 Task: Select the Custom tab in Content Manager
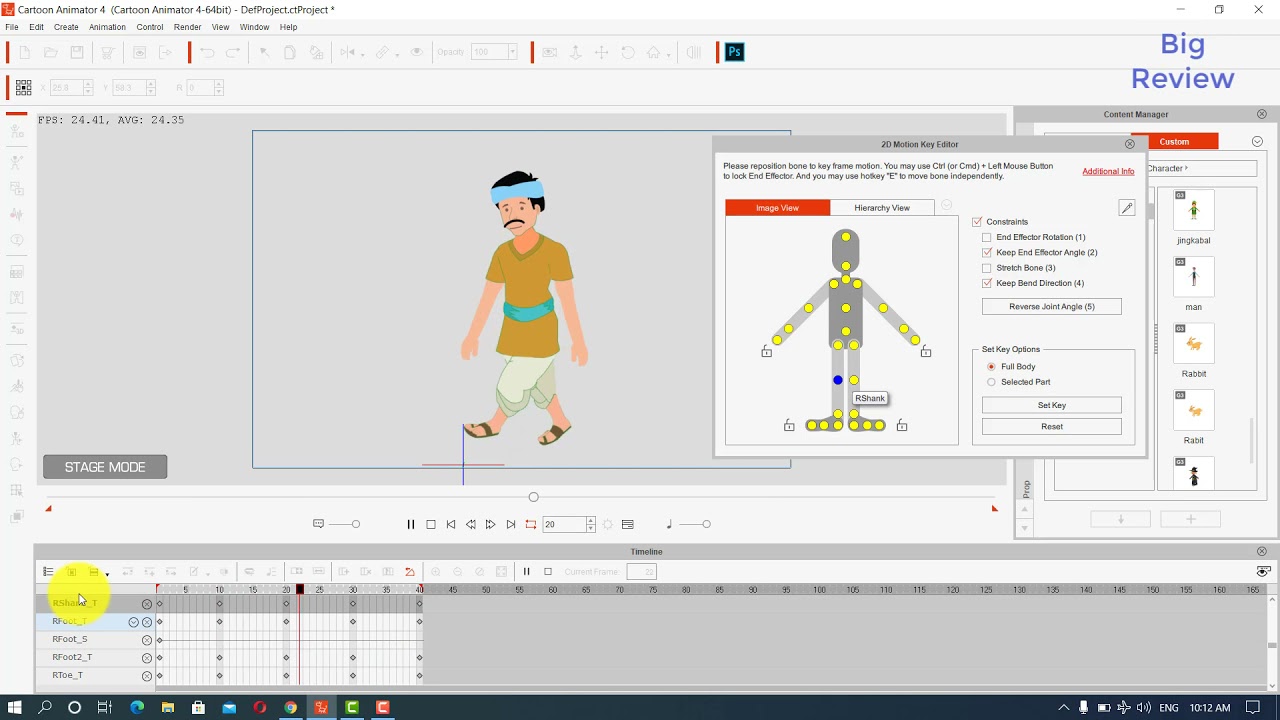coord(1175,142)
